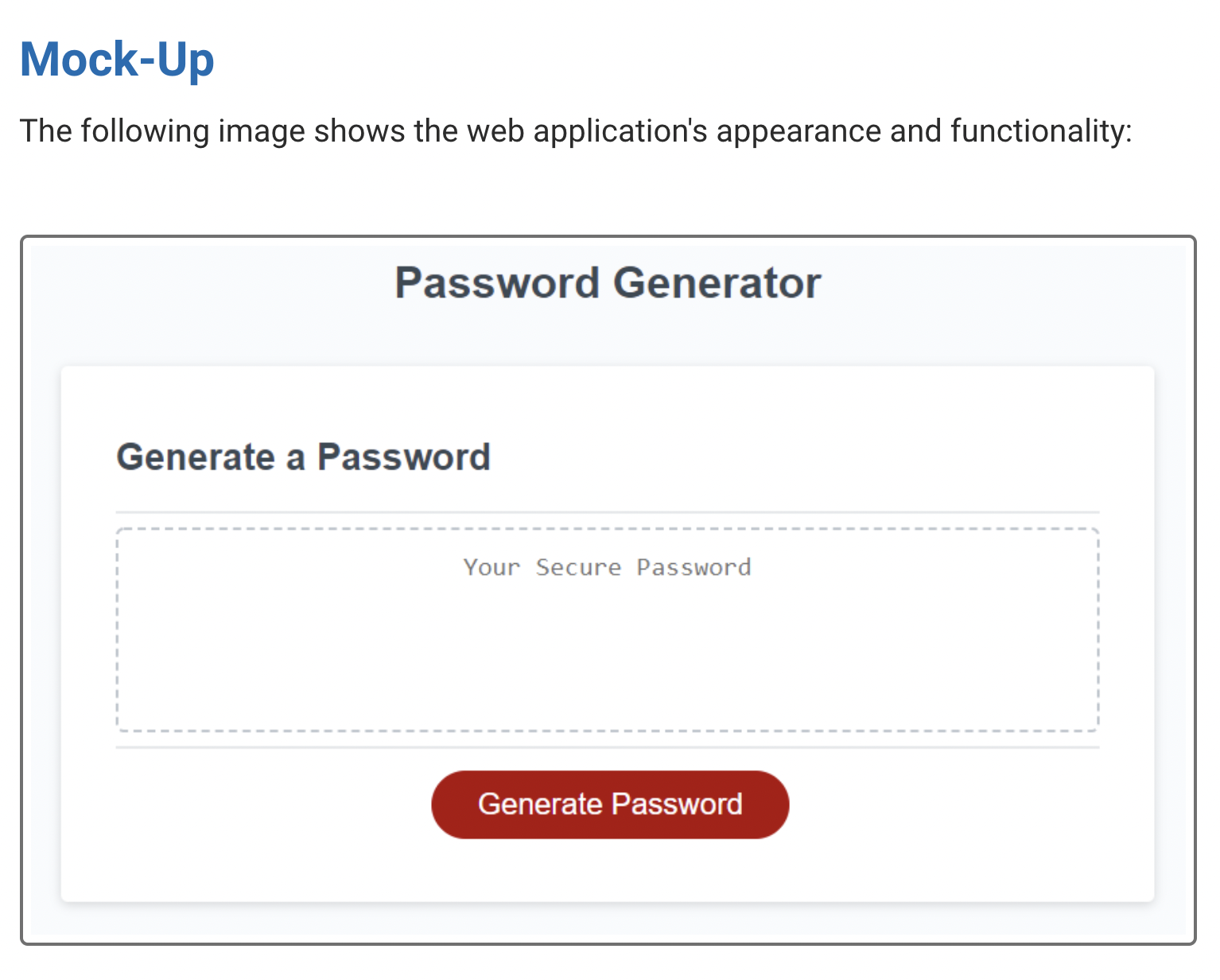The width and height of the screenshot is (1220, 980).
Task: Click the area above the Password Generator title
Action: coord(607,251)
